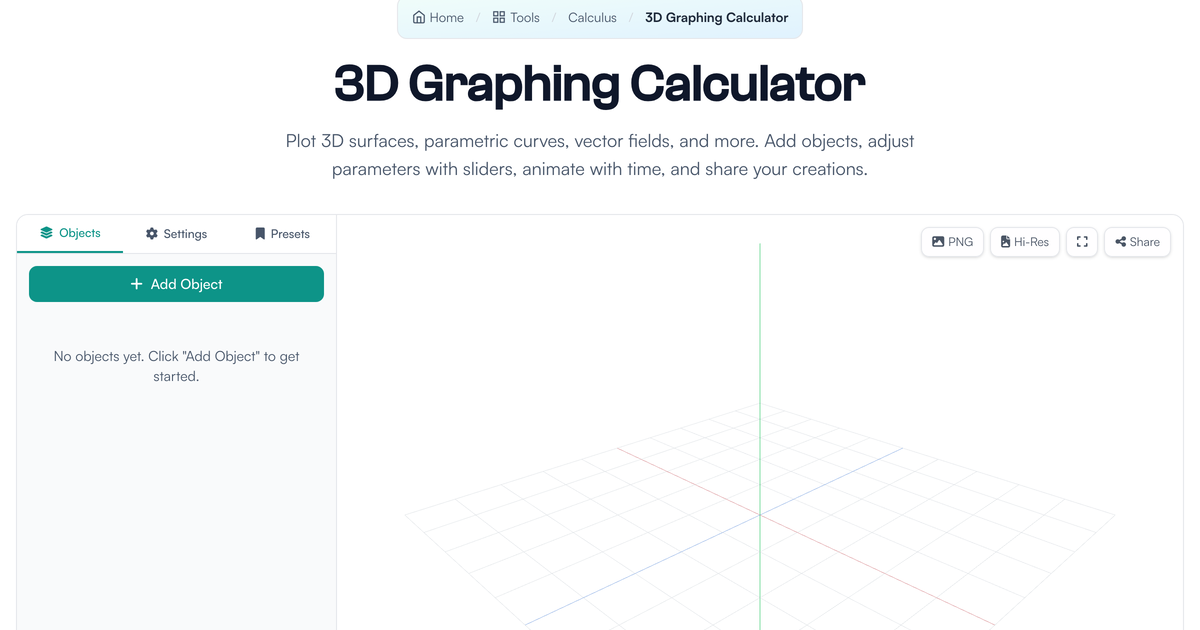1200x630 pixels.
Task: Click the 3D Graphing Calculator page heading
Action: coord(600,84)
